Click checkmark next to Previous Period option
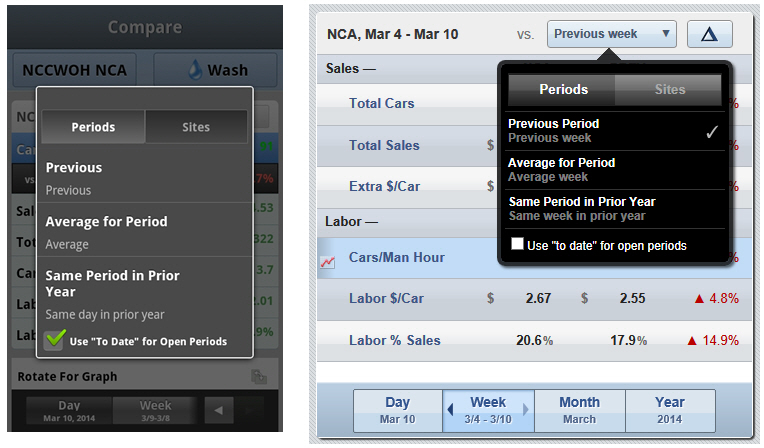Image resolution: width=764 pixels, height=448 pixels. (712, 131)
